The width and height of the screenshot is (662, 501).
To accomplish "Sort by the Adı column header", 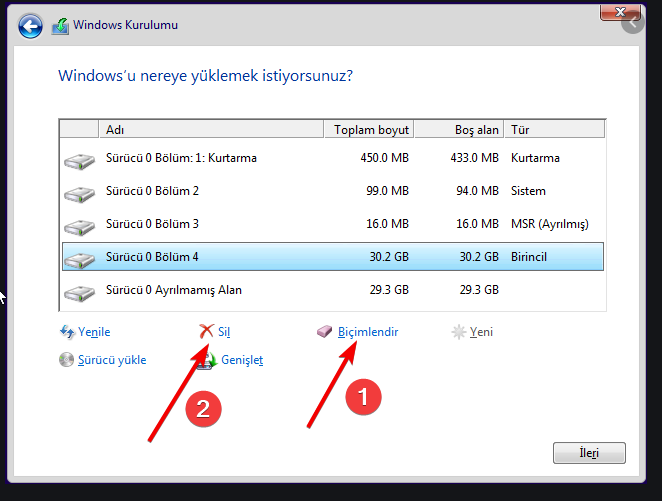I will [x=211, y=130].
